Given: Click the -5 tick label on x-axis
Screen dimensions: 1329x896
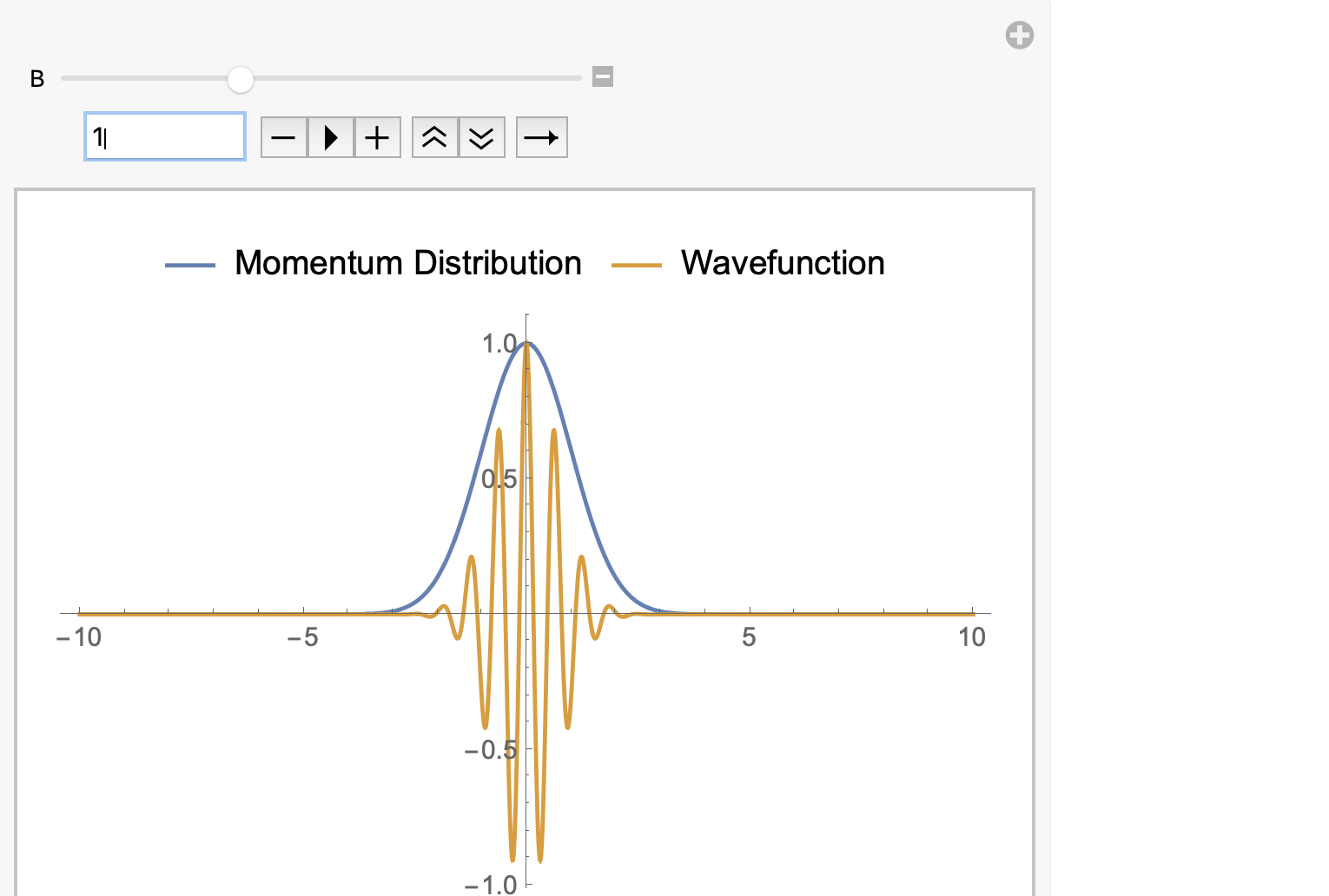Looking at the screenshot, I should (302, 637).
